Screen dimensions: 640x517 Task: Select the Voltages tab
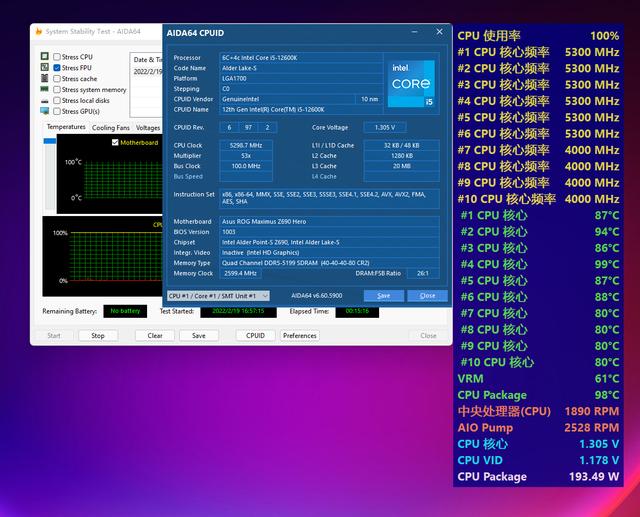(x=148, y=128)
